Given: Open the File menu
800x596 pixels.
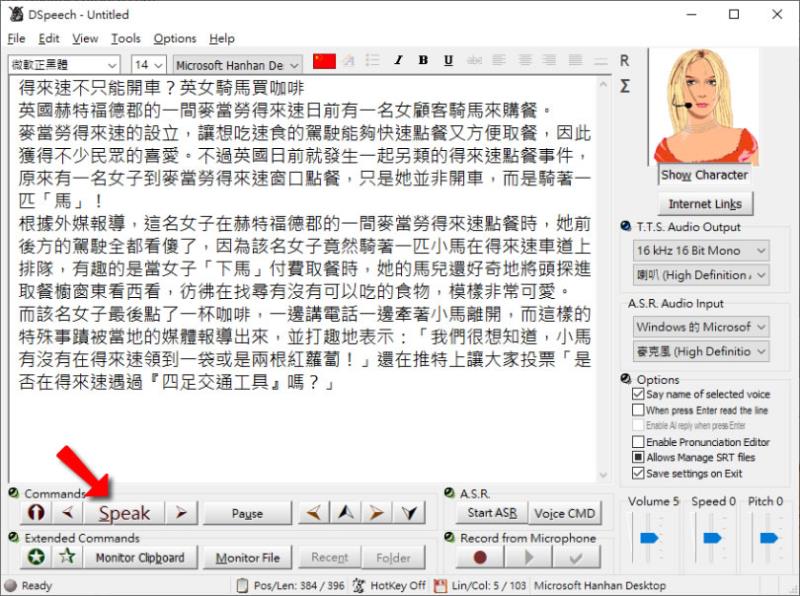Looking at the screenshot, I should coord(16,39).
